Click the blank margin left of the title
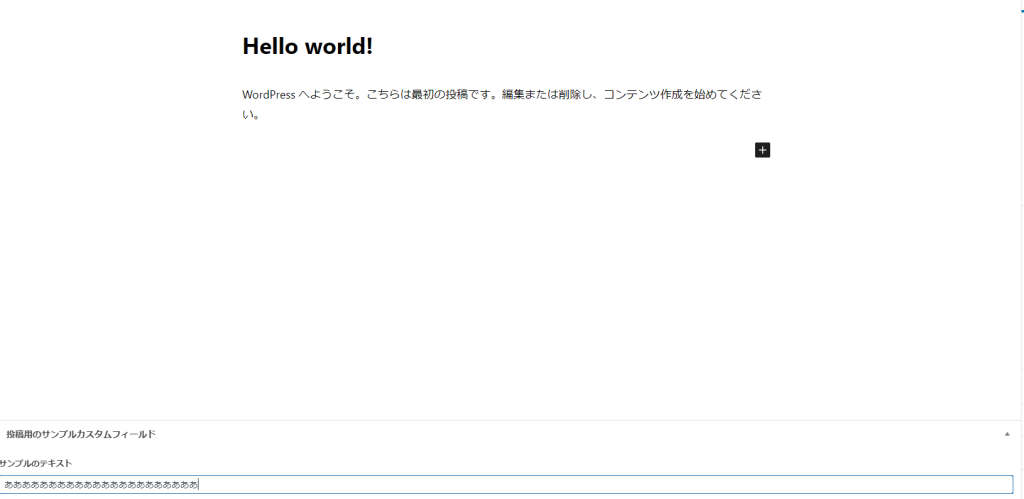Viewport: 1024px width, 499px height. 120,46
